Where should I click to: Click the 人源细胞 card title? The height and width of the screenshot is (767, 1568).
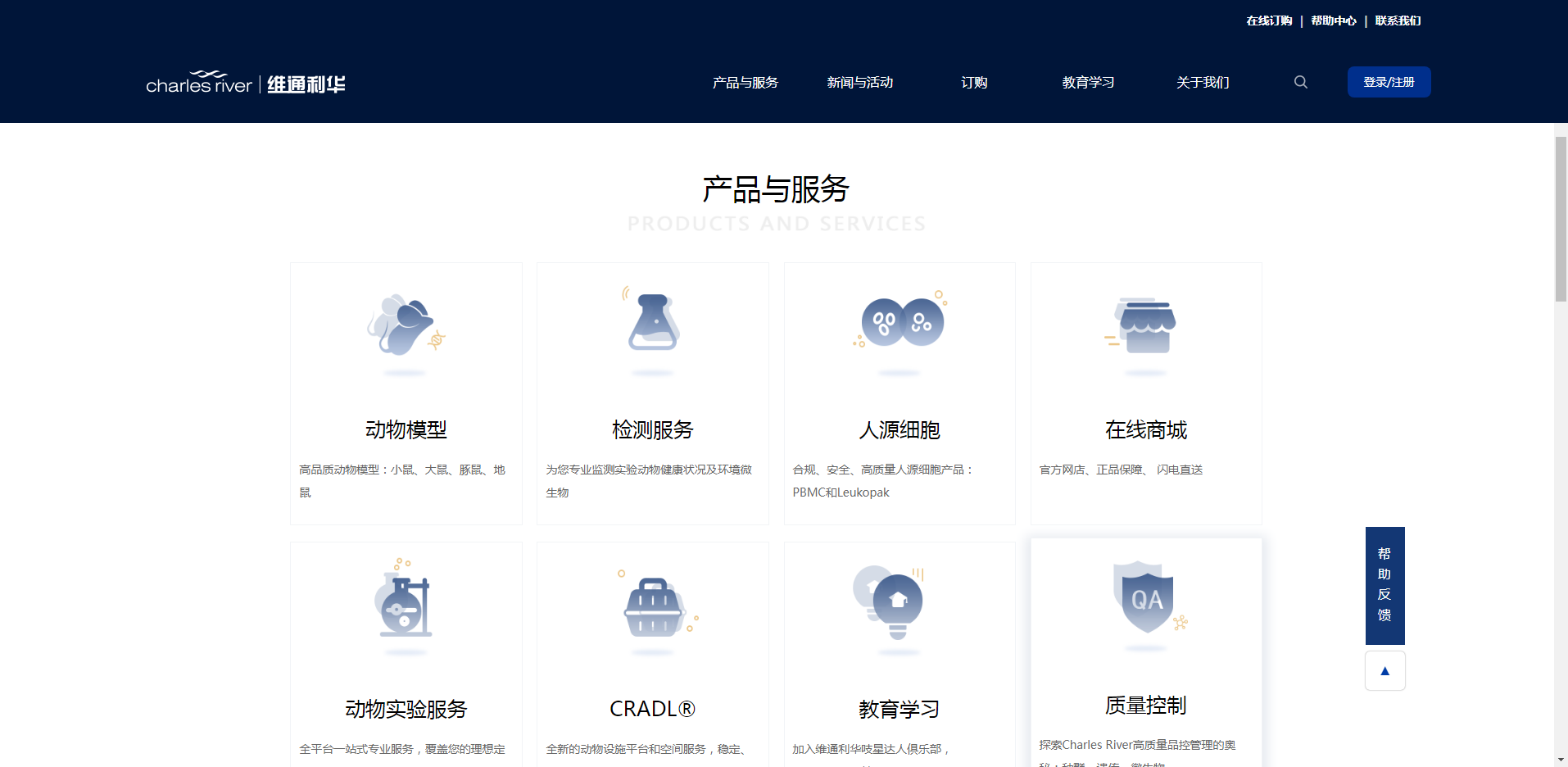900,429
